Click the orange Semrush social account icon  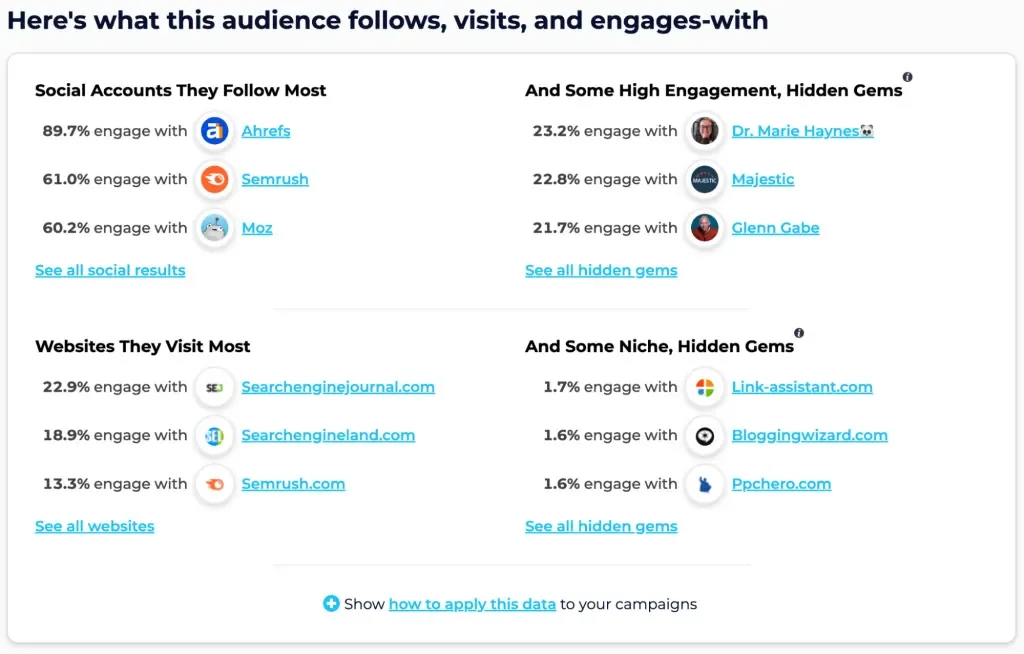pyautogui.click(x=214, y=180)
